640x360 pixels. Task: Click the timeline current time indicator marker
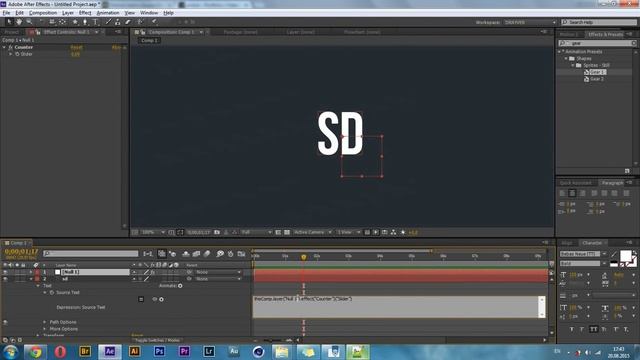point(303,257)
